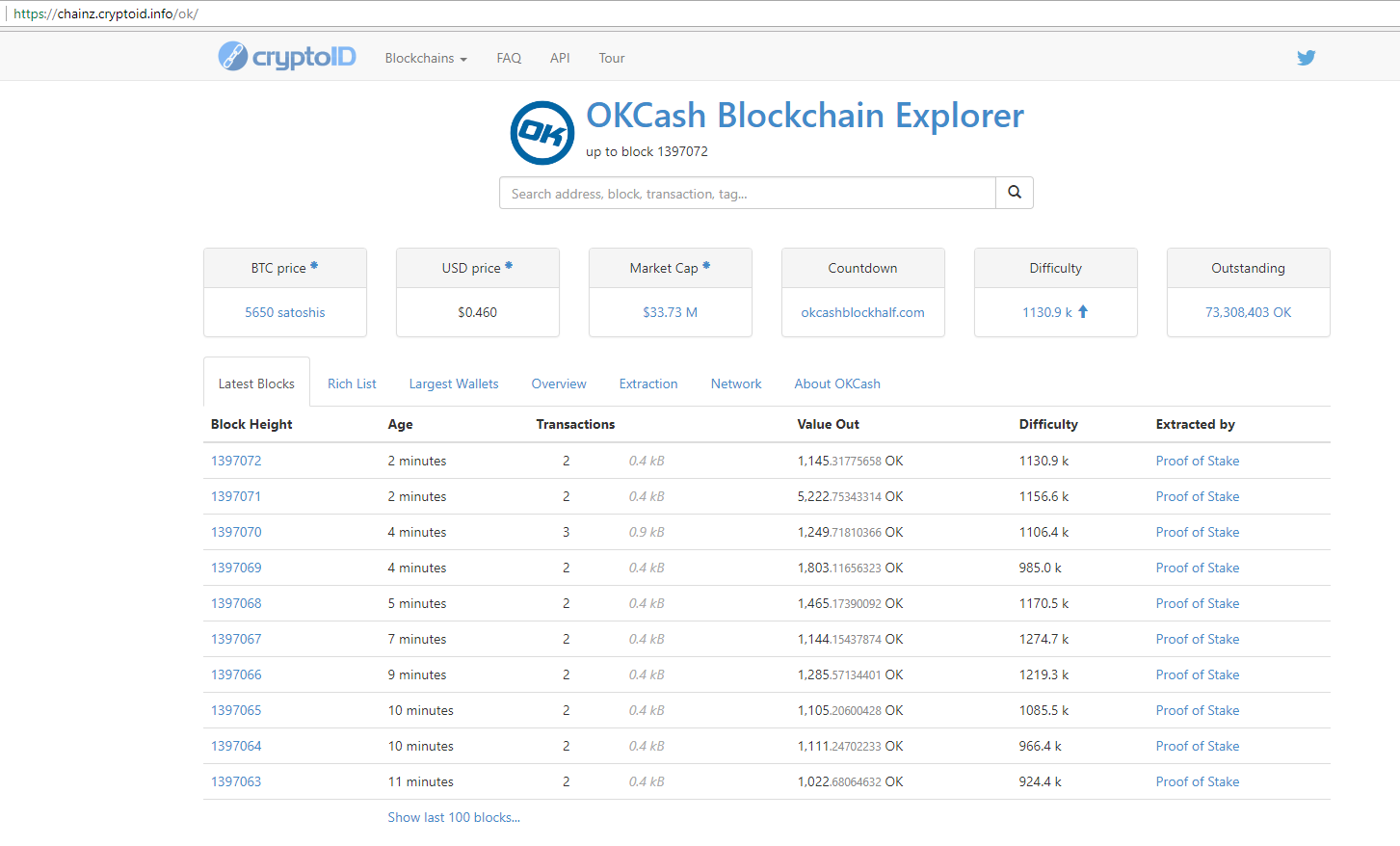Open block 1397072
Image resolution: width=1400 pixels, height=846 pixels.
tap(236, 461)
